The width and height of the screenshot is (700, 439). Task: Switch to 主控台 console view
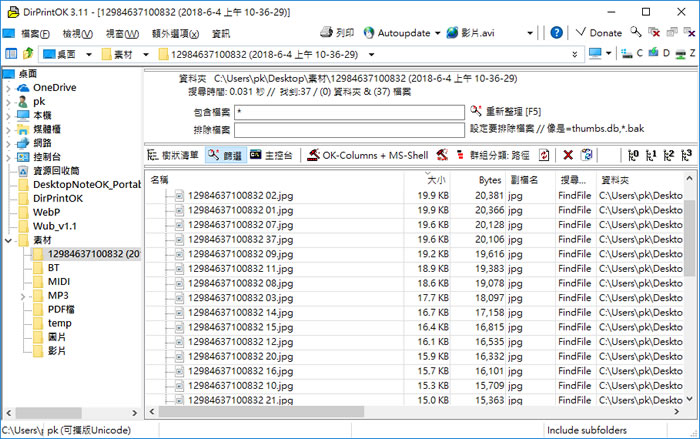(271, 155)
